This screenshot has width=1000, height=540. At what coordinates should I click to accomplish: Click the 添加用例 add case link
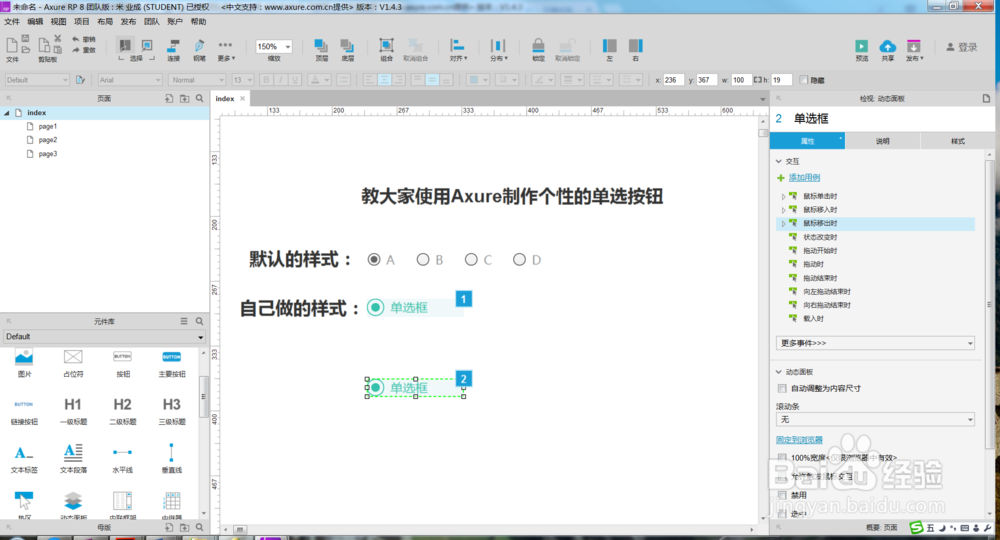tap(804, 177)
